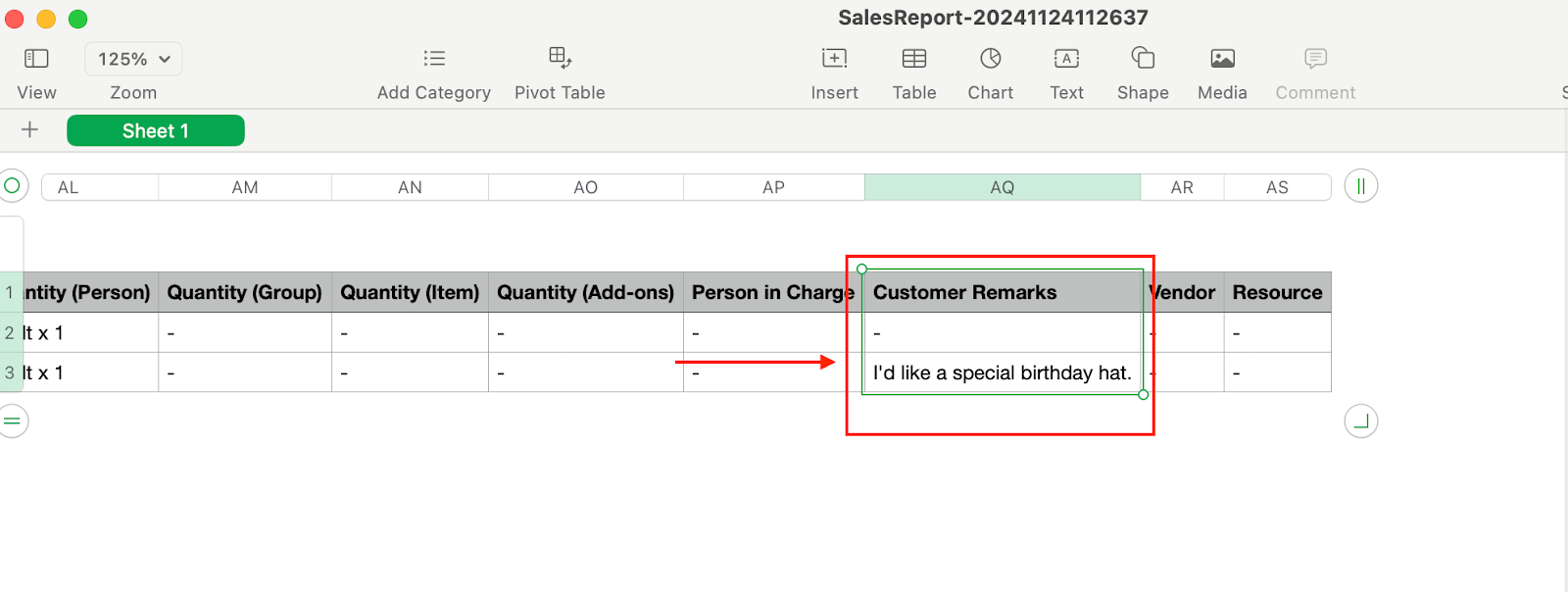This screenshot has width=1568, height=592.
Task: Select column AM header
Action: click(x=245, y=187)
